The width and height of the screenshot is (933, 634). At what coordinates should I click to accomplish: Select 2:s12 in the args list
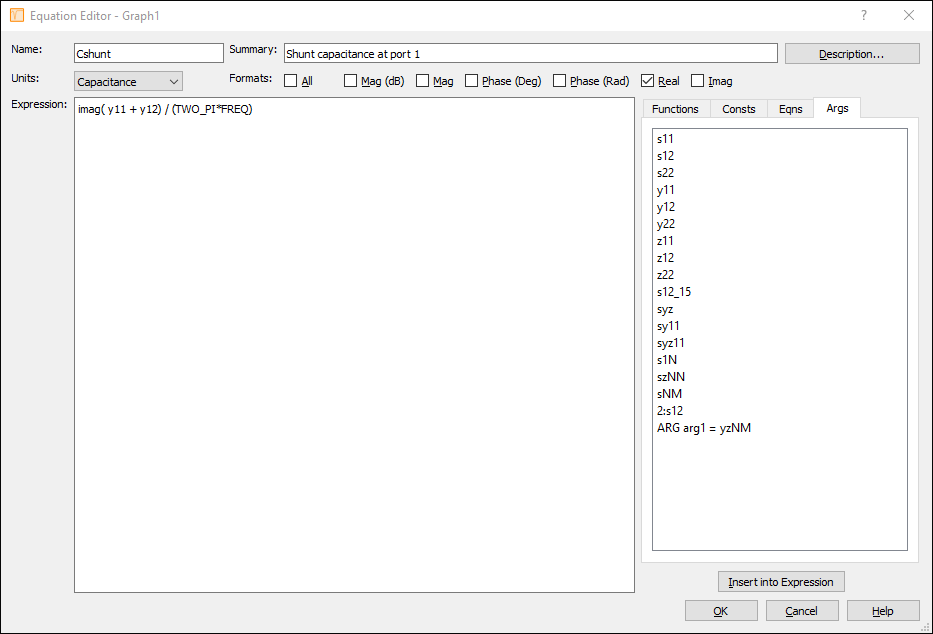pos(670,410)
